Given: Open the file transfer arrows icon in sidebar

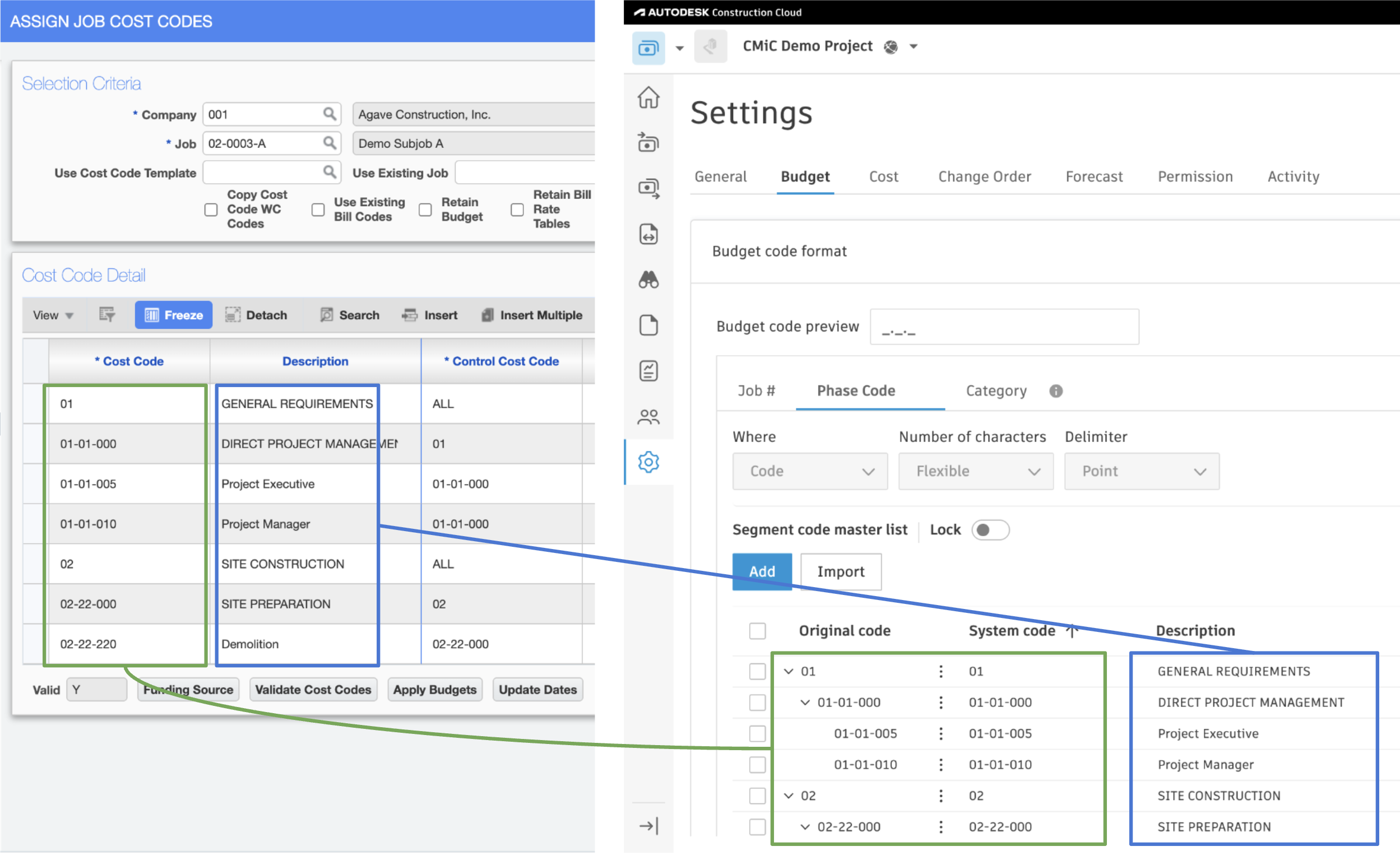Looking at the screenshot, I should click(648, 234).
